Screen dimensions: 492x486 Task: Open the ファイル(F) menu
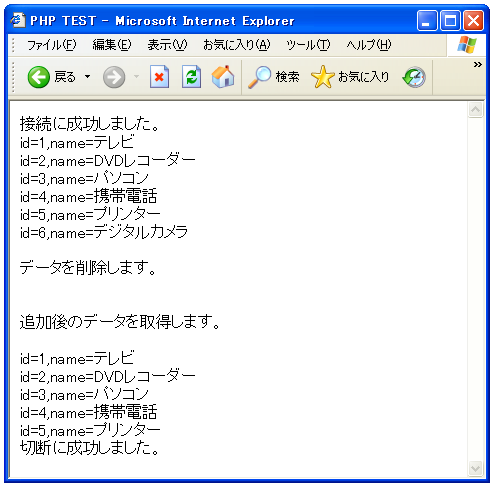point(52,45)
